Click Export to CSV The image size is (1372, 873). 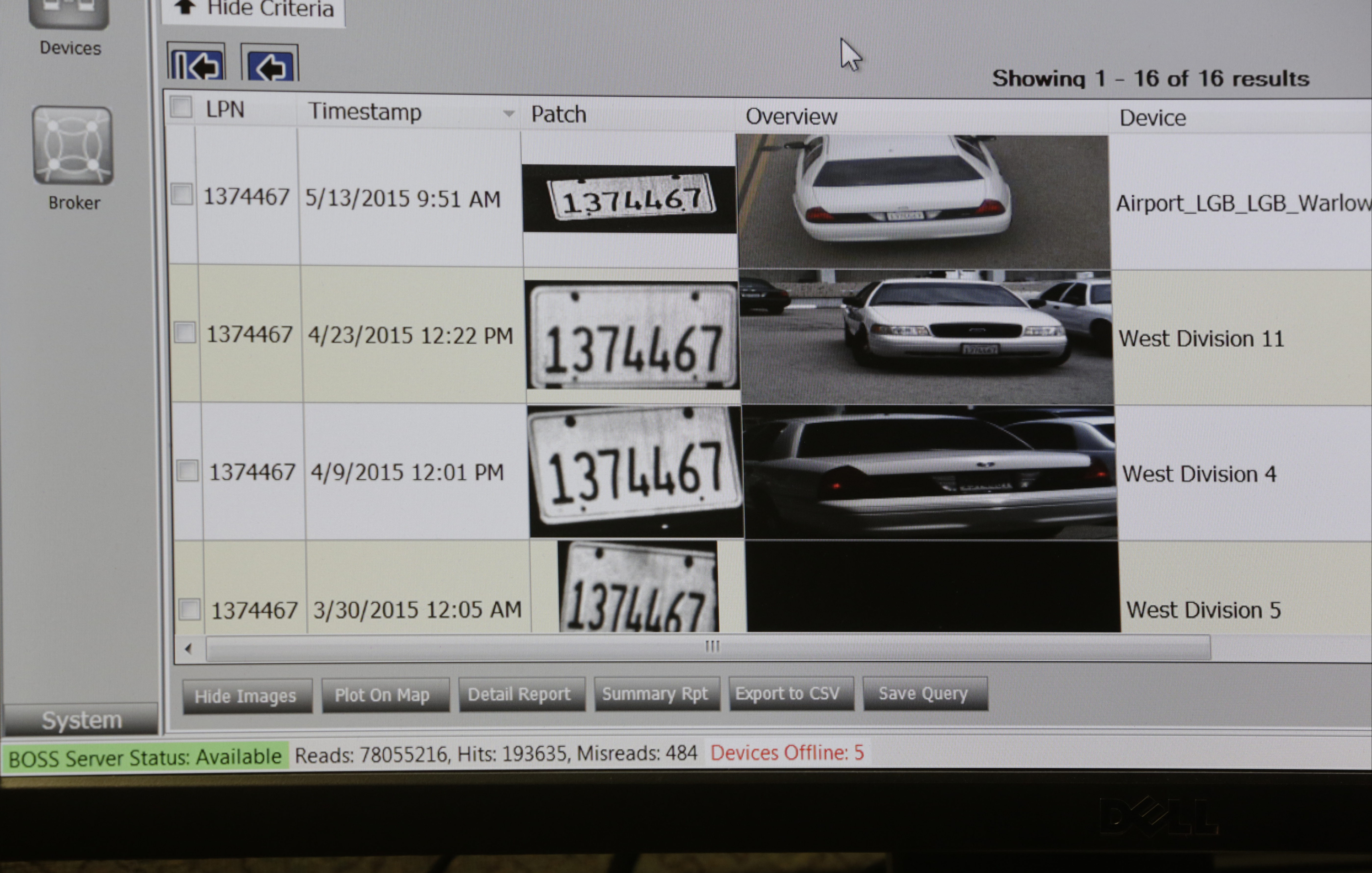coord(788,693)
